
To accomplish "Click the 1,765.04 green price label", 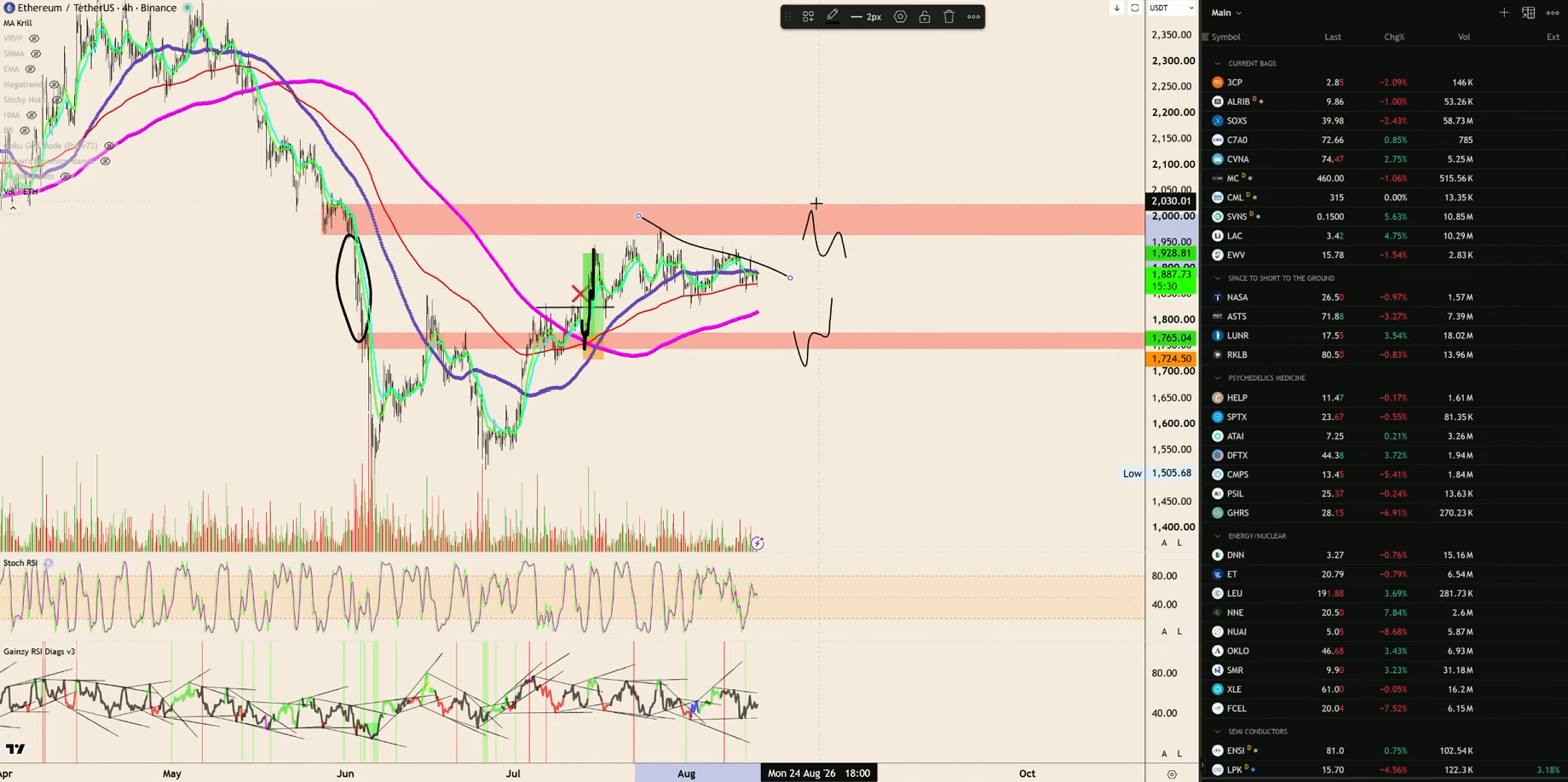I will pos(1171,338).
